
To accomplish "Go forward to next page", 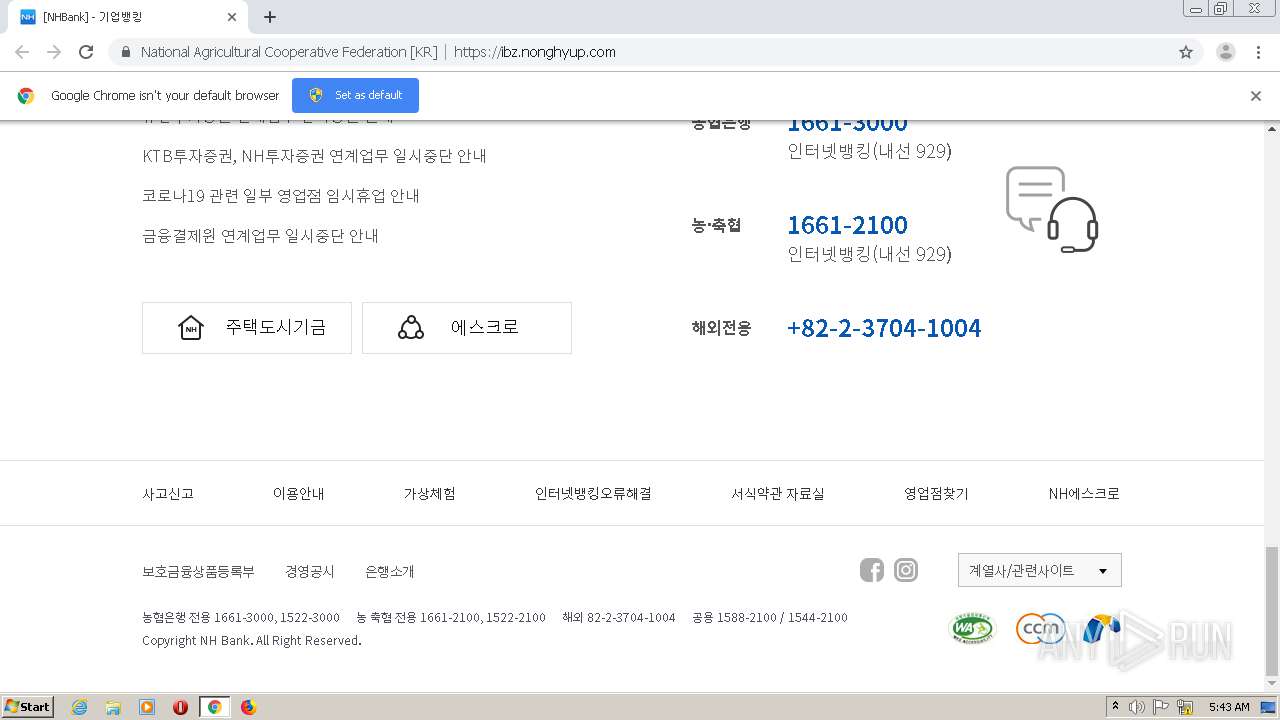I will point(54,52).
